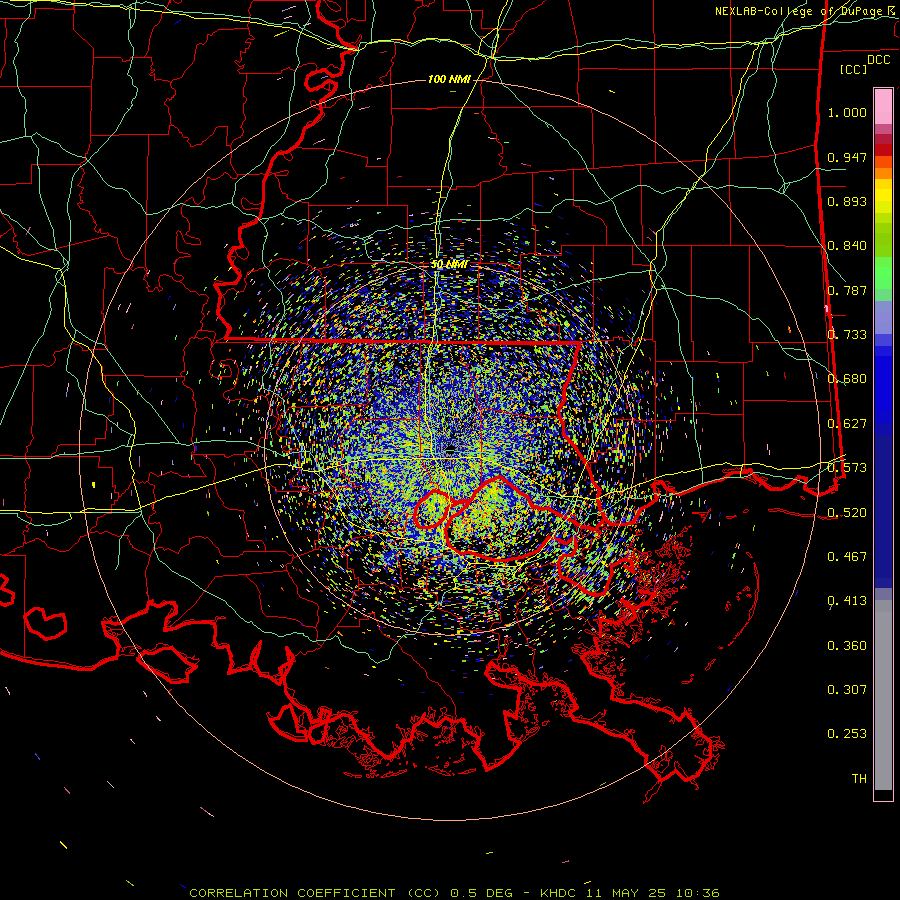Click the 0.307 value on the scale
The image size is (900, 900).
(847, 690)
